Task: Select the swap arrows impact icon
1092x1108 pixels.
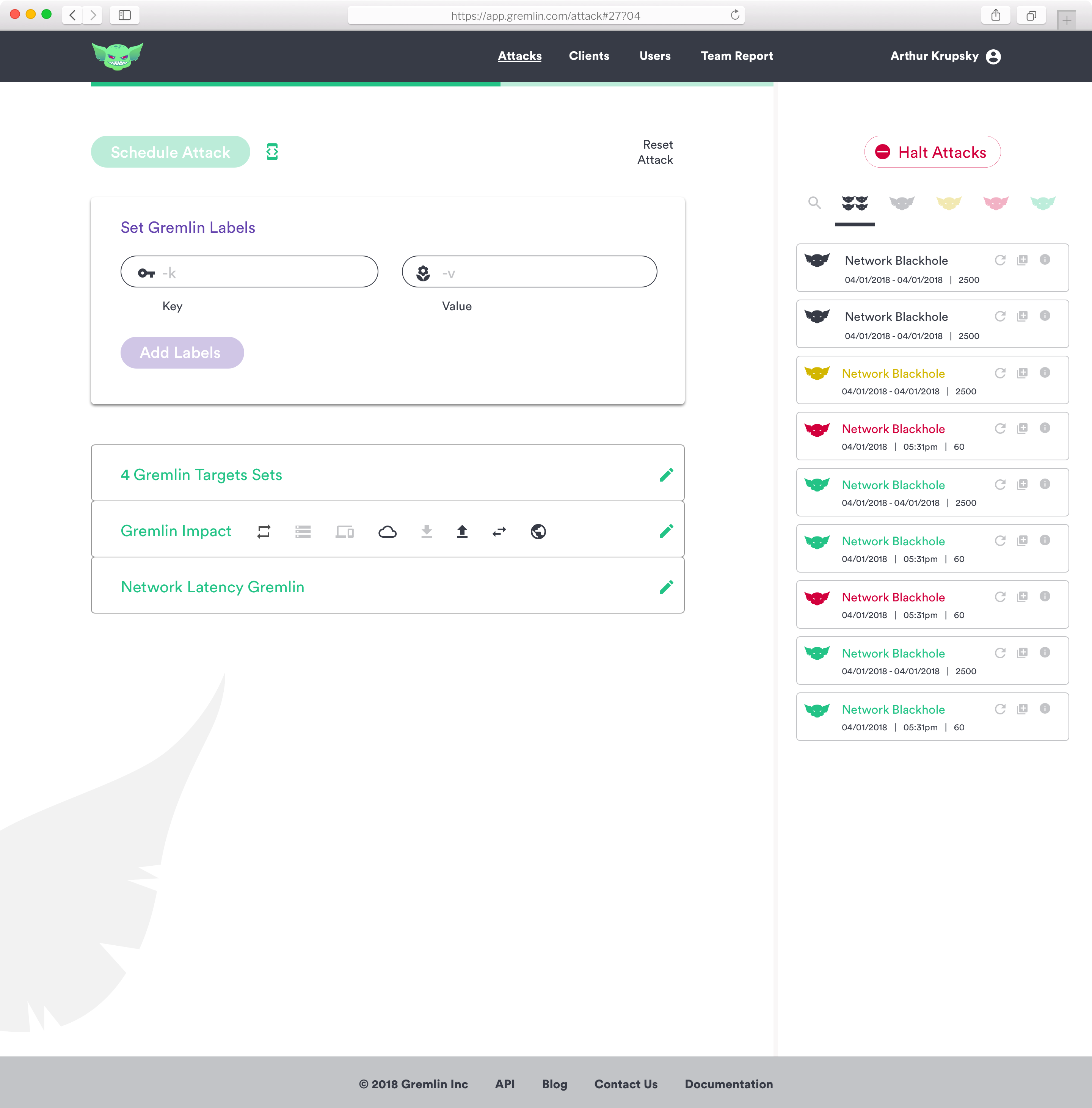Action: click(x=499, y=532)
